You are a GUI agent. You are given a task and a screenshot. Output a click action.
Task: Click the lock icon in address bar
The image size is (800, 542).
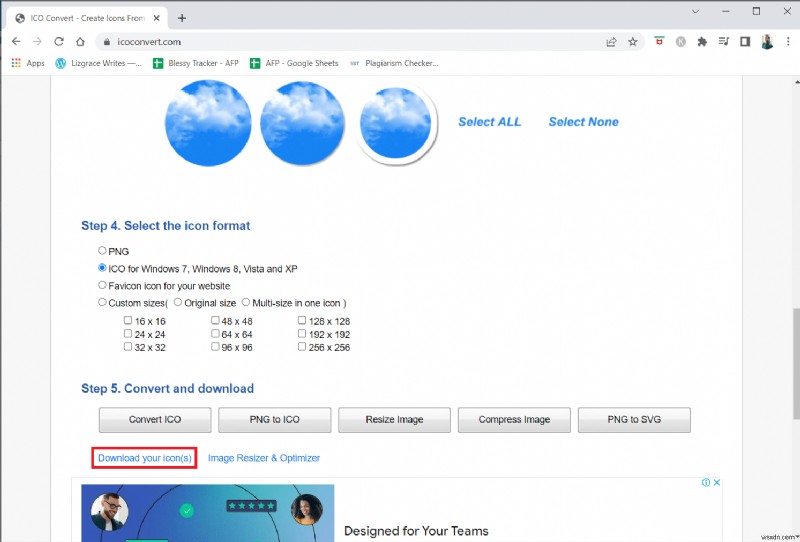(x=107, y=42)
